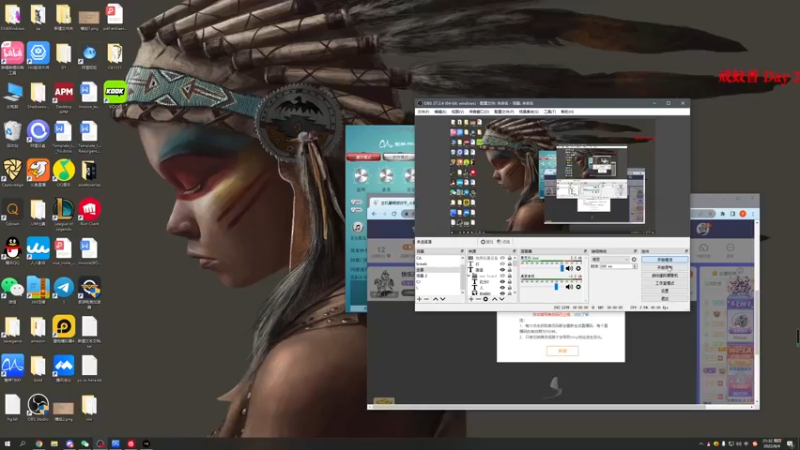Click the transition duration spinner arrows

(x=635, y=266)
